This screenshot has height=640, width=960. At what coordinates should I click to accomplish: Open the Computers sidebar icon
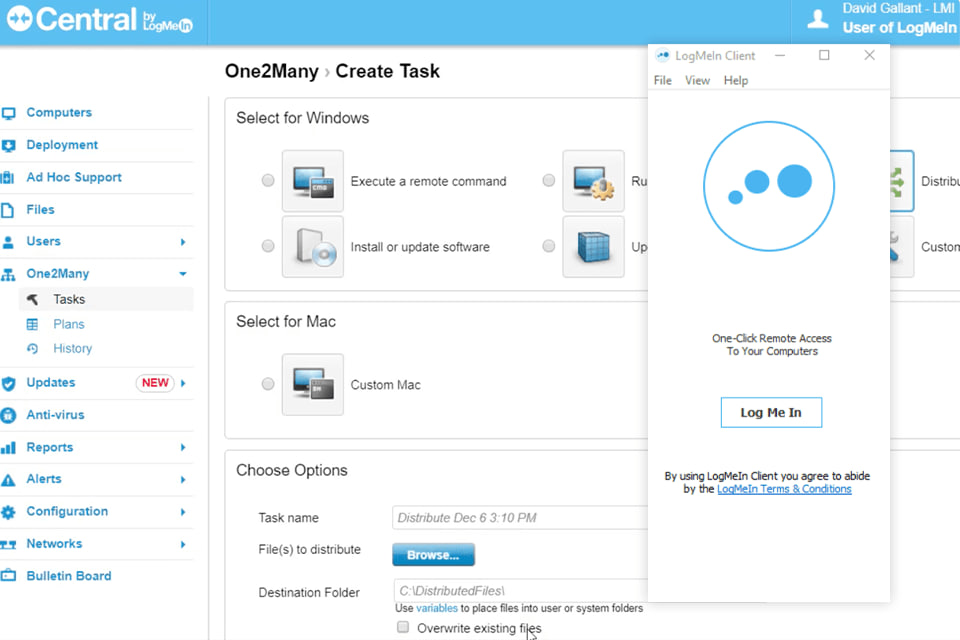pyautogui.click(x=9, y=113)
